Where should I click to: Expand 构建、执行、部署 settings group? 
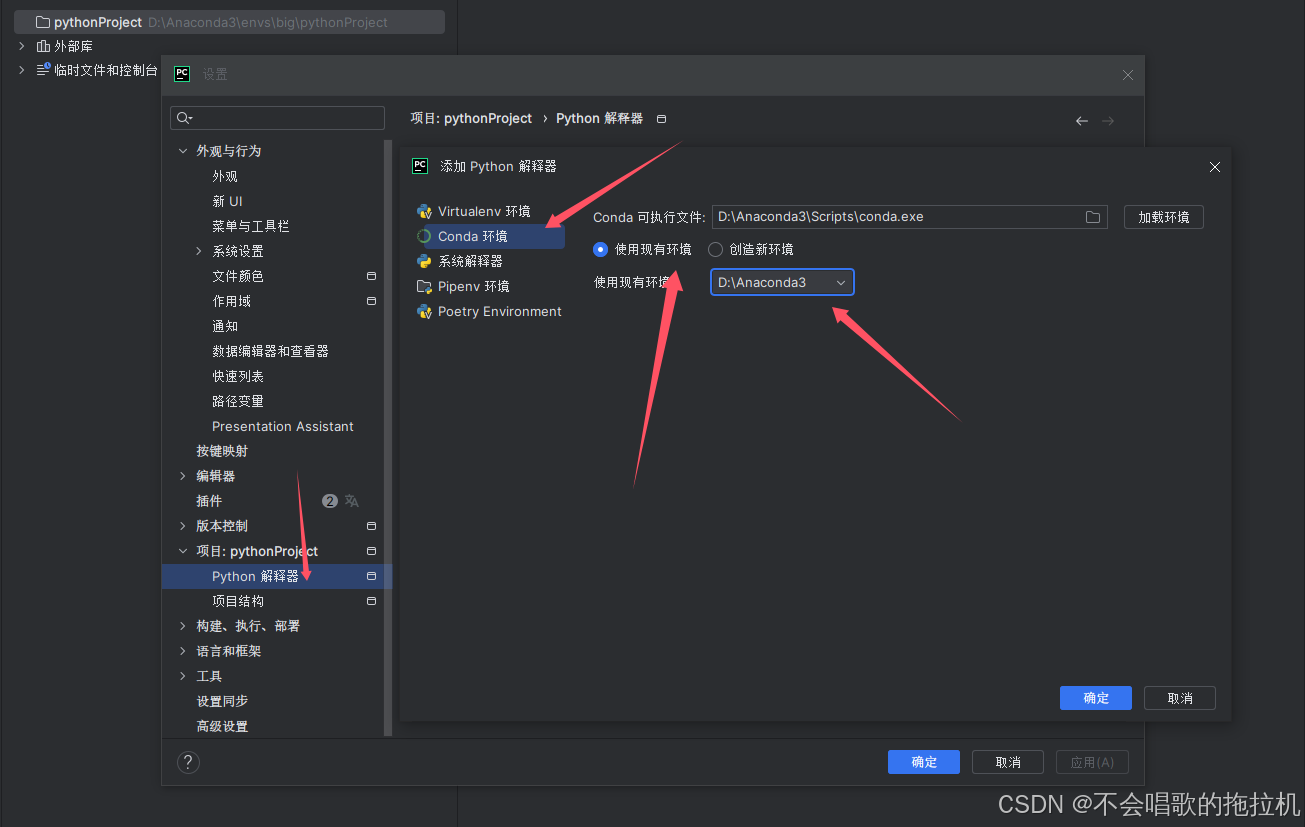(182, 626)
